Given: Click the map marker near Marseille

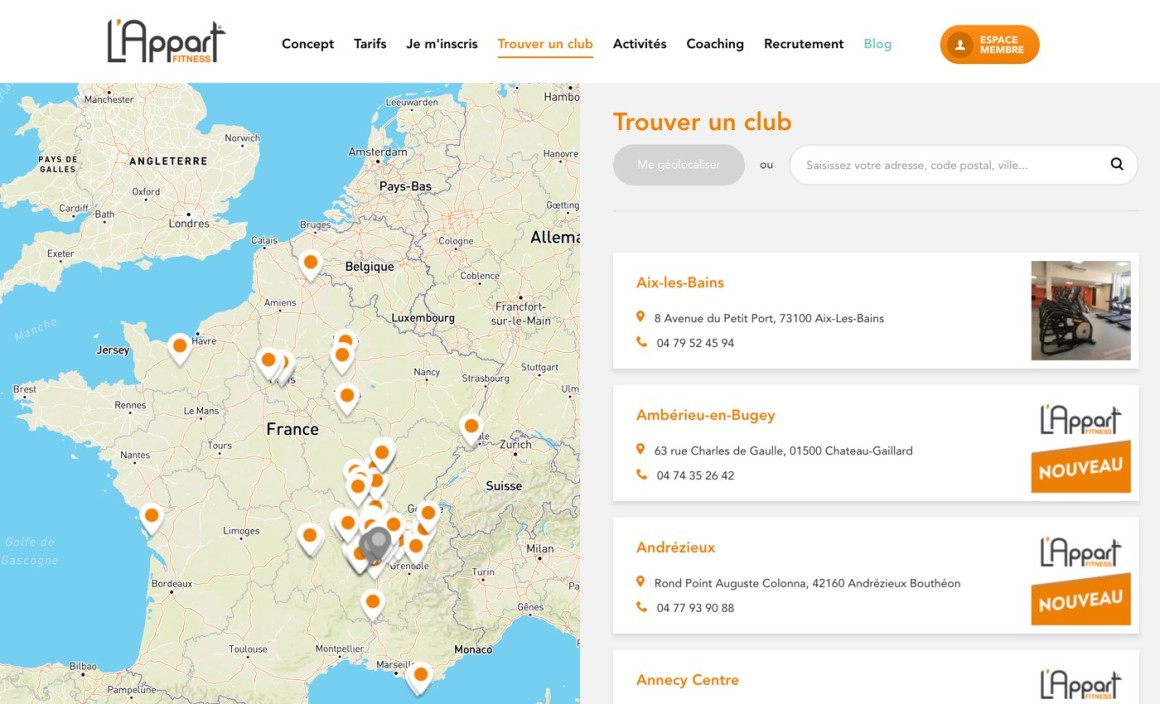Looking at the screenshot, I should point(420,677).
